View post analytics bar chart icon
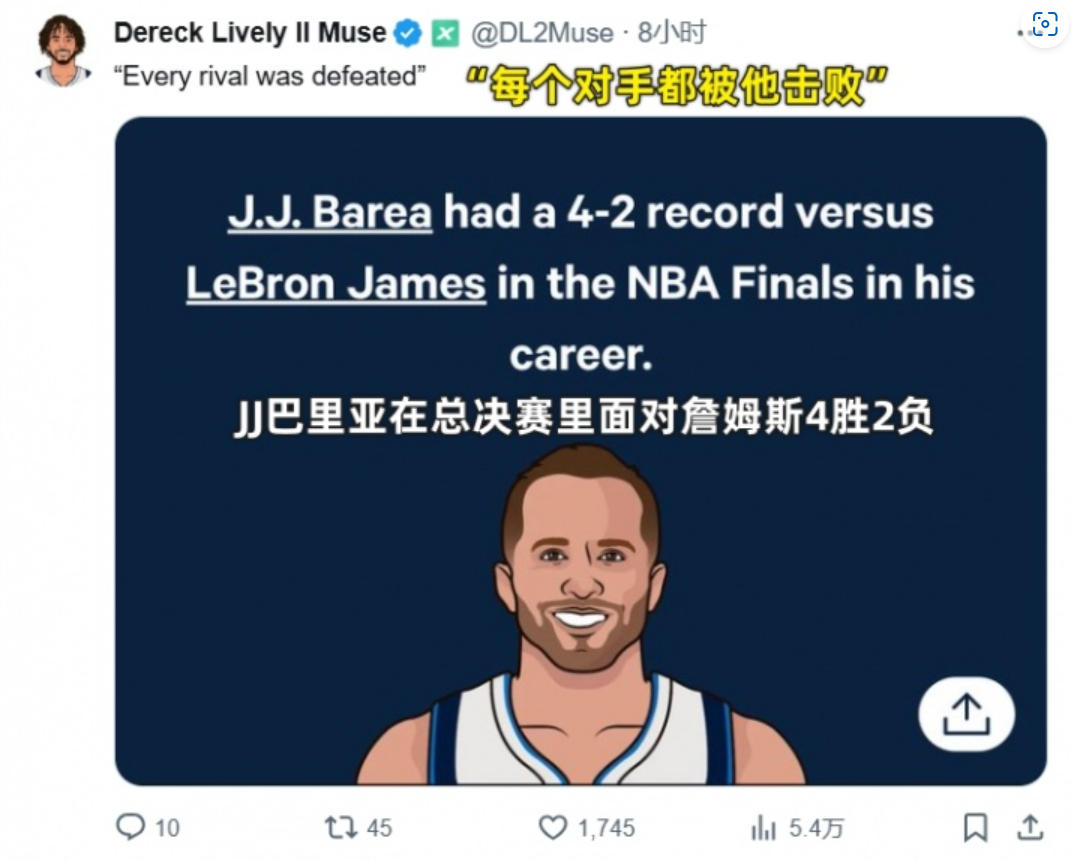The height and width of the screenshot is (861, 1074). pos(763,827)
